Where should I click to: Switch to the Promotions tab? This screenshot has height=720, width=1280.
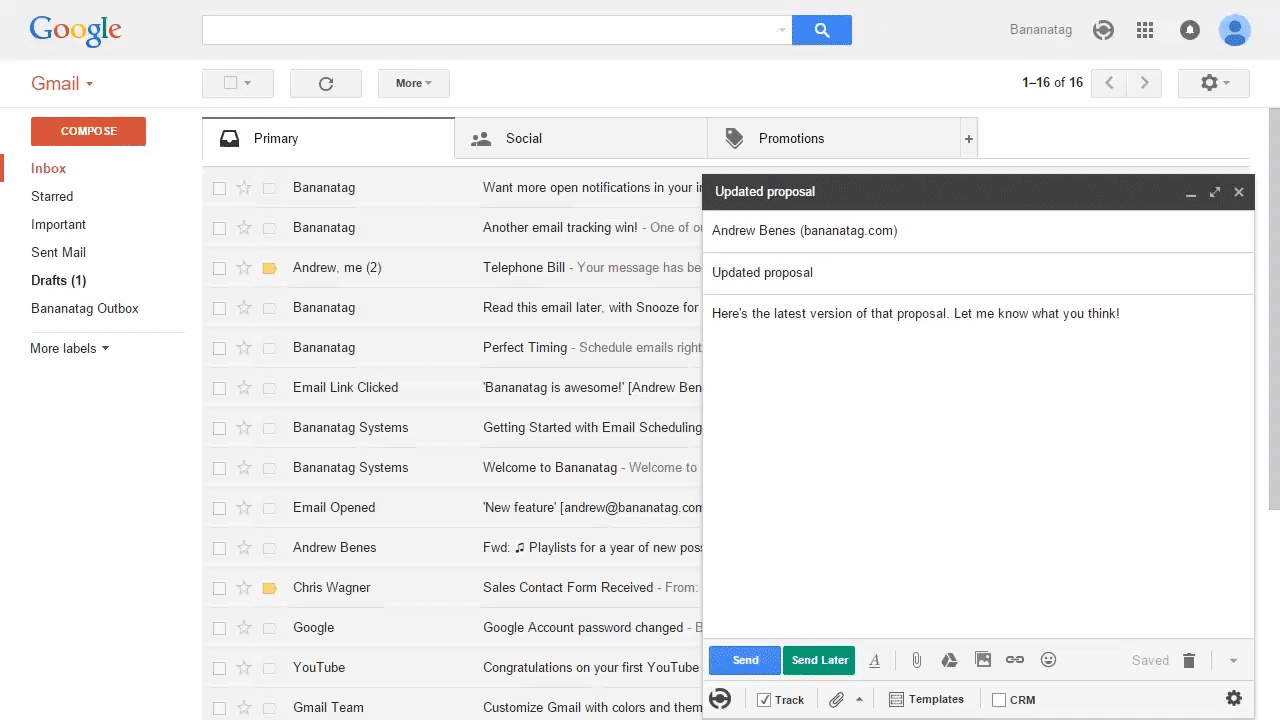coord(833,139)
